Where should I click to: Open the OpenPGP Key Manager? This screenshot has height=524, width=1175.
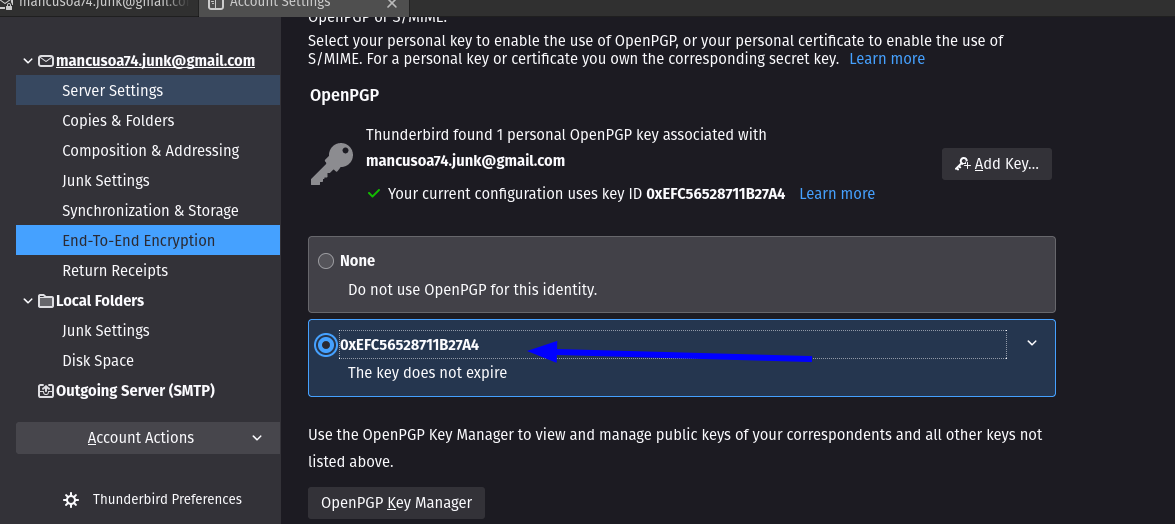point(396,503)
